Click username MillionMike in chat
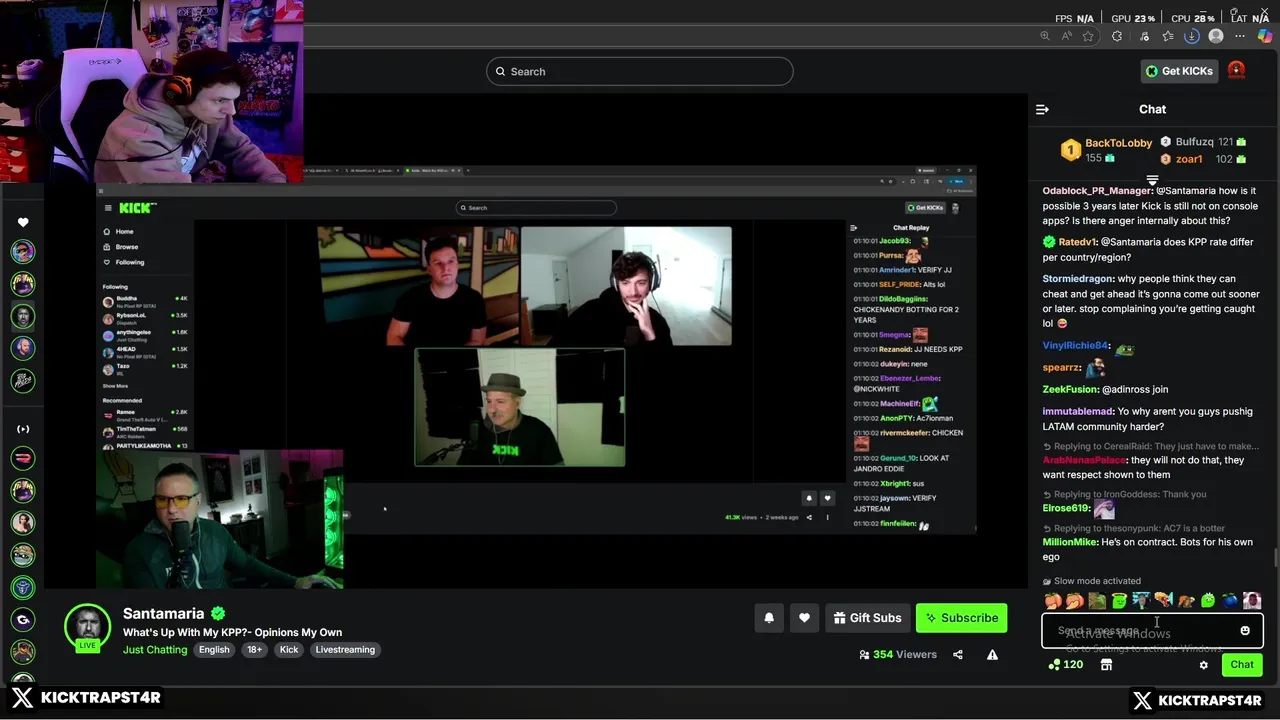This screenshot has width=1280, height=720. (x=1070, y=542)
